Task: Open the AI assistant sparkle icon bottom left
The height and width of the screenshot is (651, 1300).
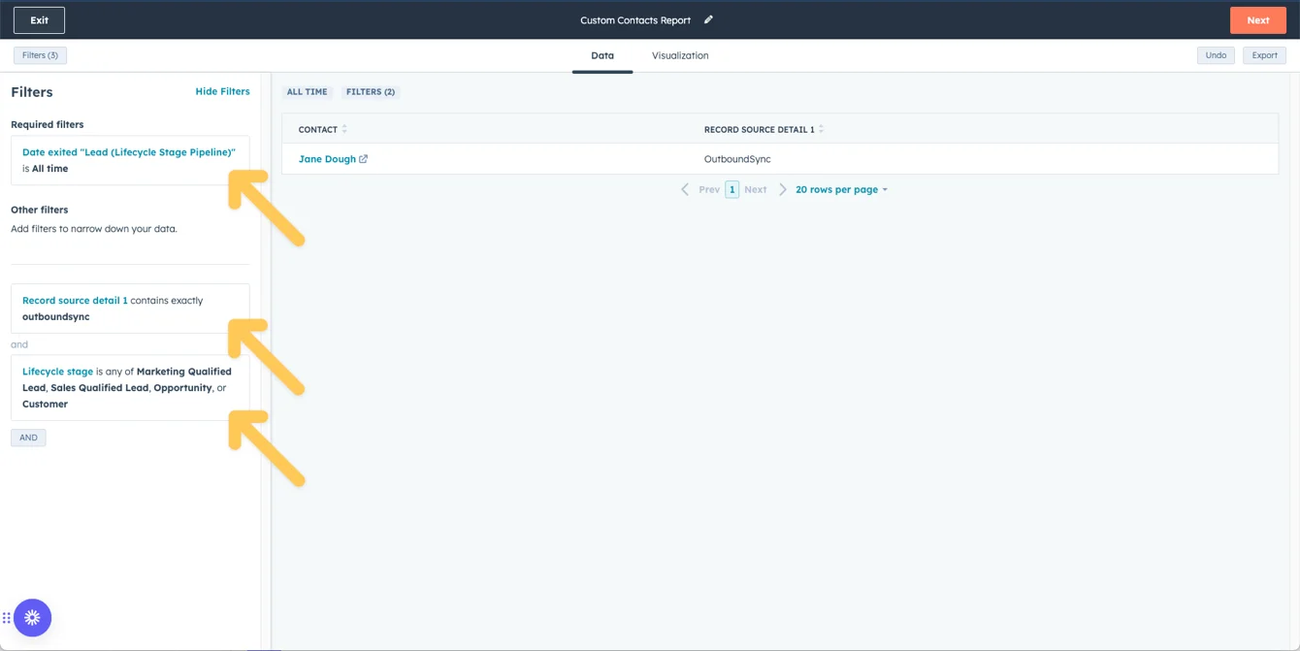Action: pos(32,617)
